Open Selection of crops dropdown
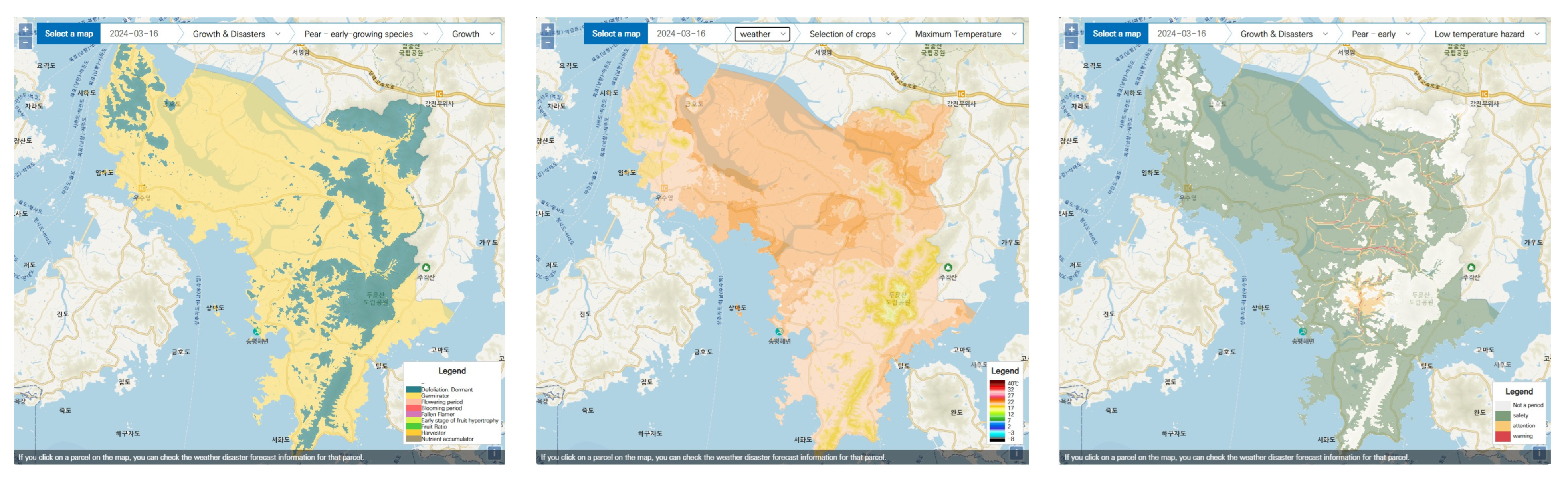Viewport: 1568px width, 484px height. coord(849,34)
